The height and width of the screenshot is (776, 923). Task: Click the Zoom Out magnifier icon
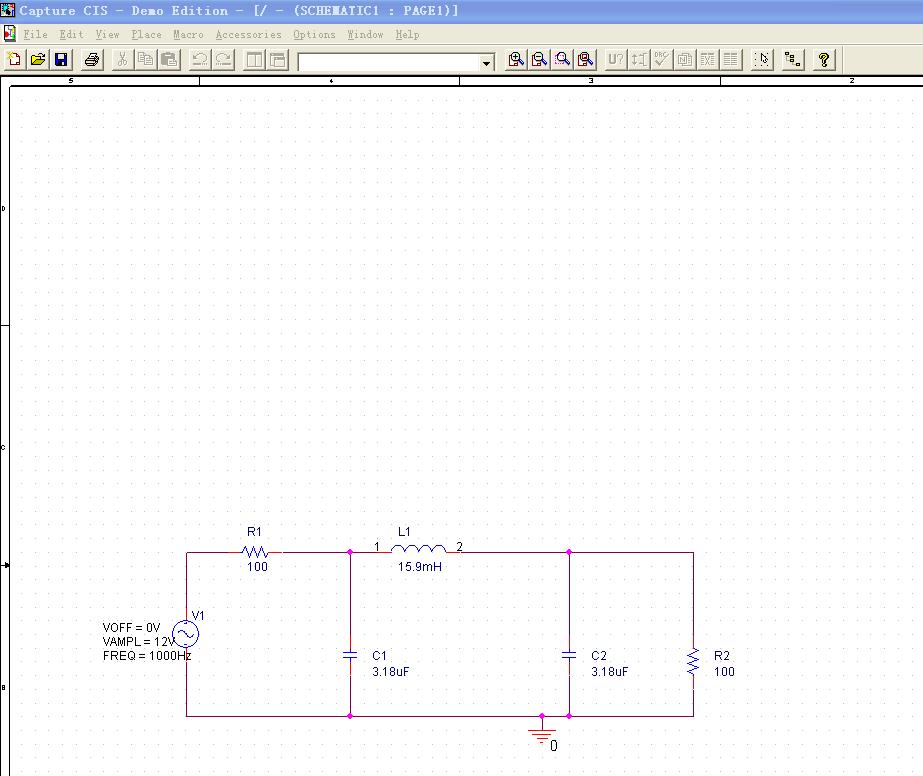coord(539,59)
